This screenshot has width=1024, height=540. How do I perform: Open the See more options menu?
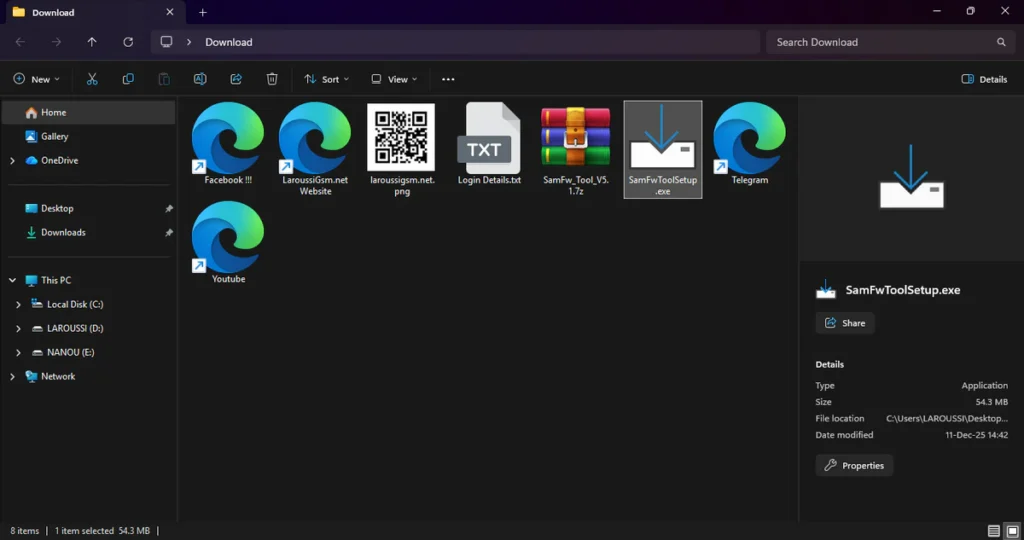click(448, 79)
